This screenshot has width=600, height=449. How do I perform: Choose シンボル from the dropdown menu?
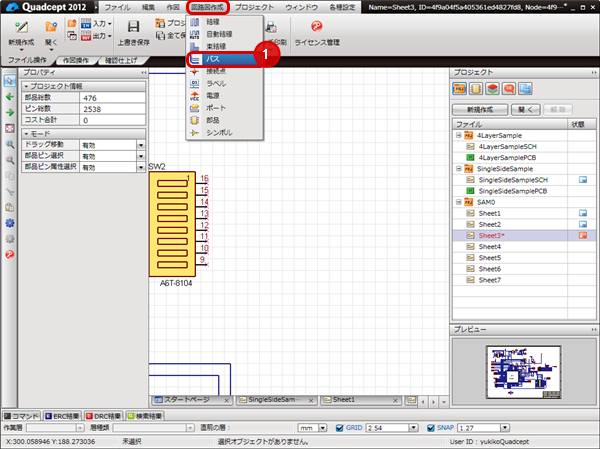(x=225, y=132)
